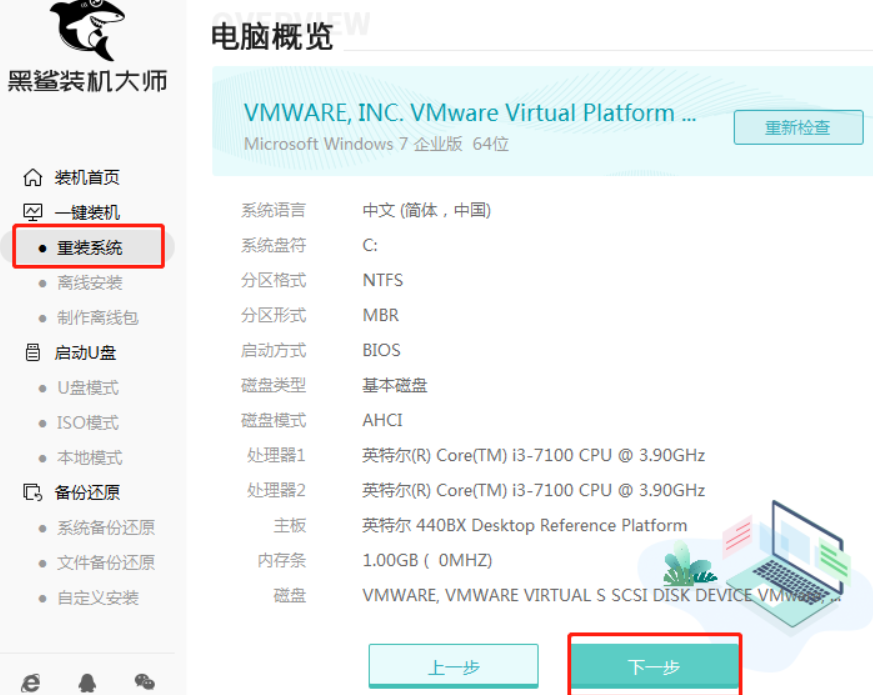
Task: Click the 处理器1 CPU value
Action: [533, 456]
